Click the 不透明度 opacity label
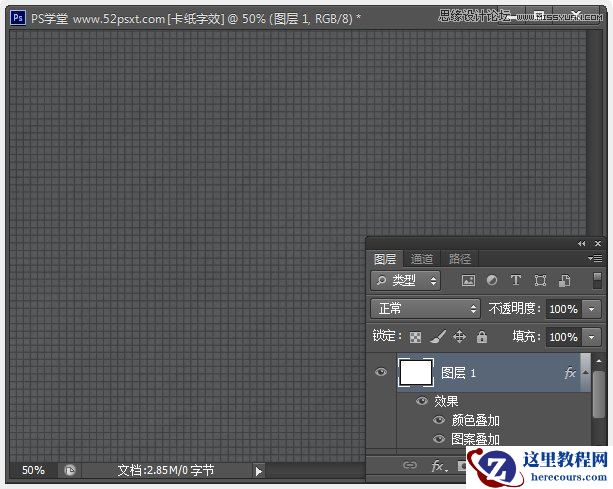 click(514, 309)
